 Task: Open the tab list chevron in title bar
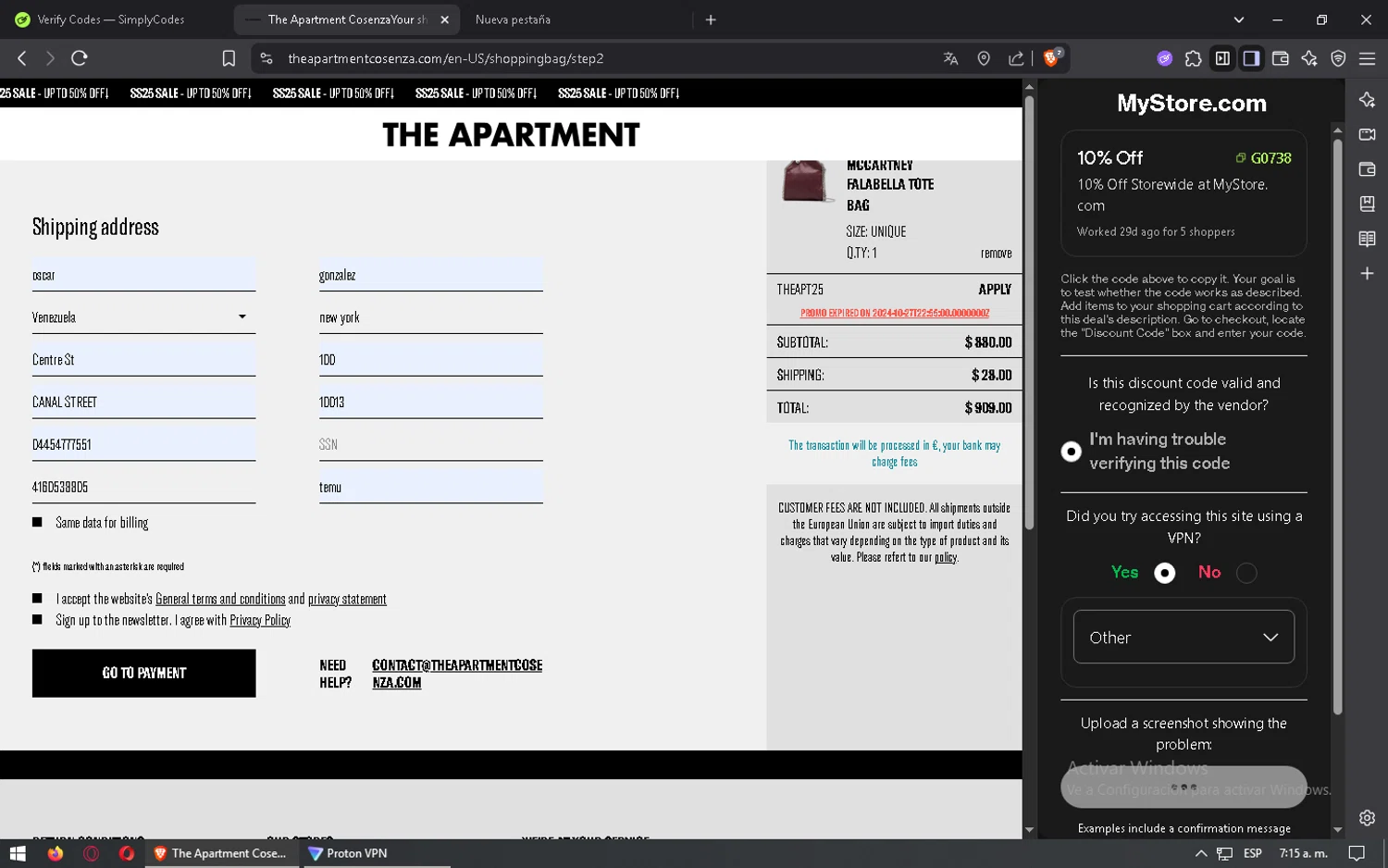pos(1238,19)
